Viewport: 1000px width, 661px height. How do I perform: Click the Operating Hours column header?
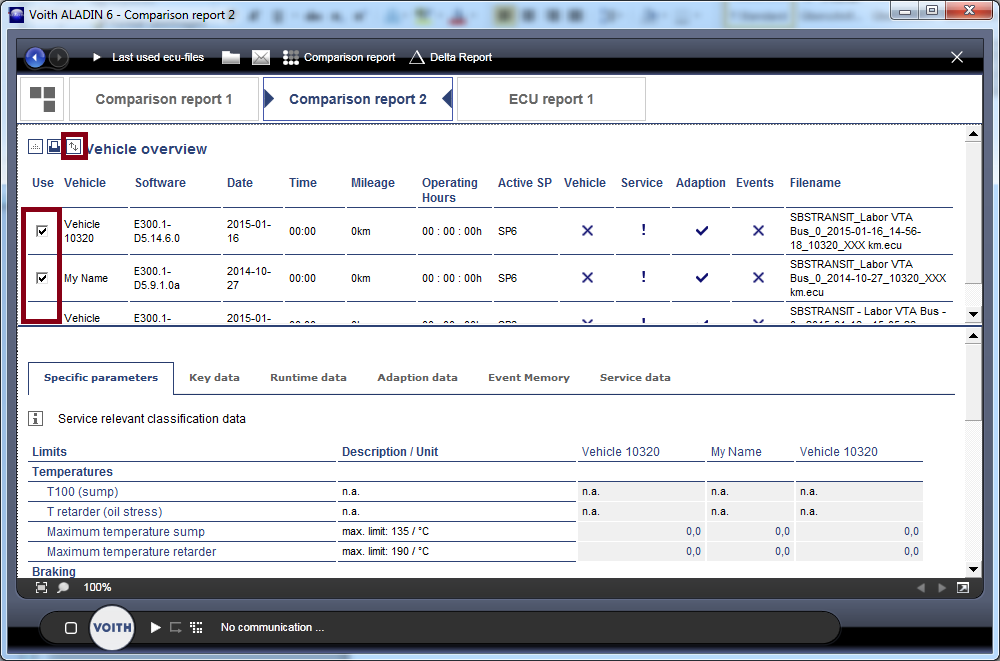point(450,190)
